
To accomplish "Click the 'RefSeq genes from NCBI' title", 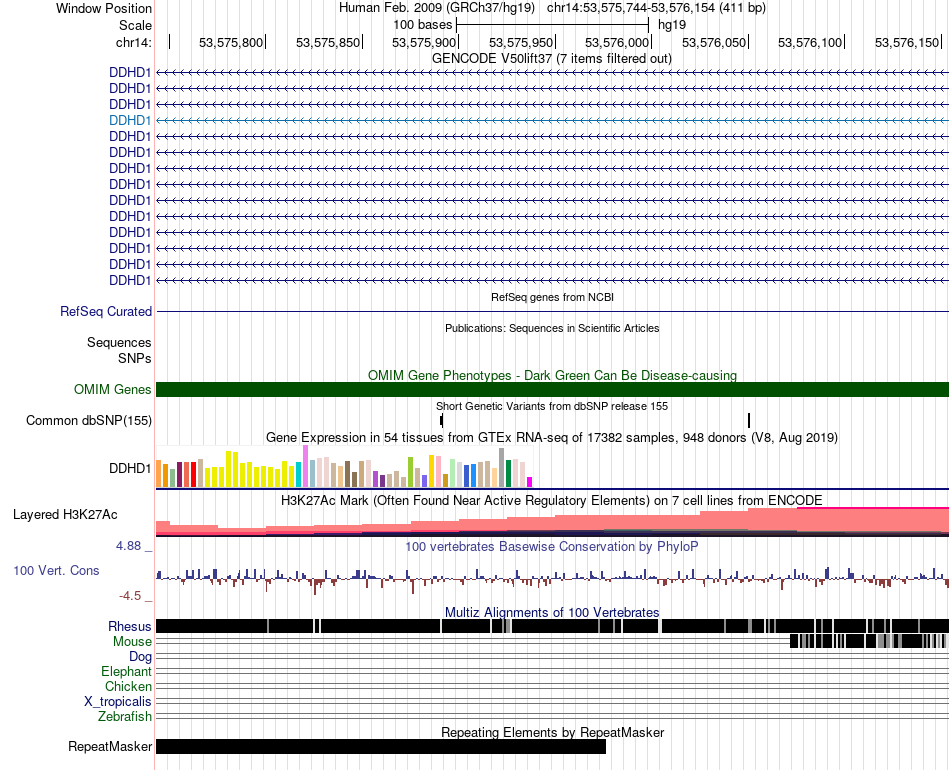I will 553,297.
